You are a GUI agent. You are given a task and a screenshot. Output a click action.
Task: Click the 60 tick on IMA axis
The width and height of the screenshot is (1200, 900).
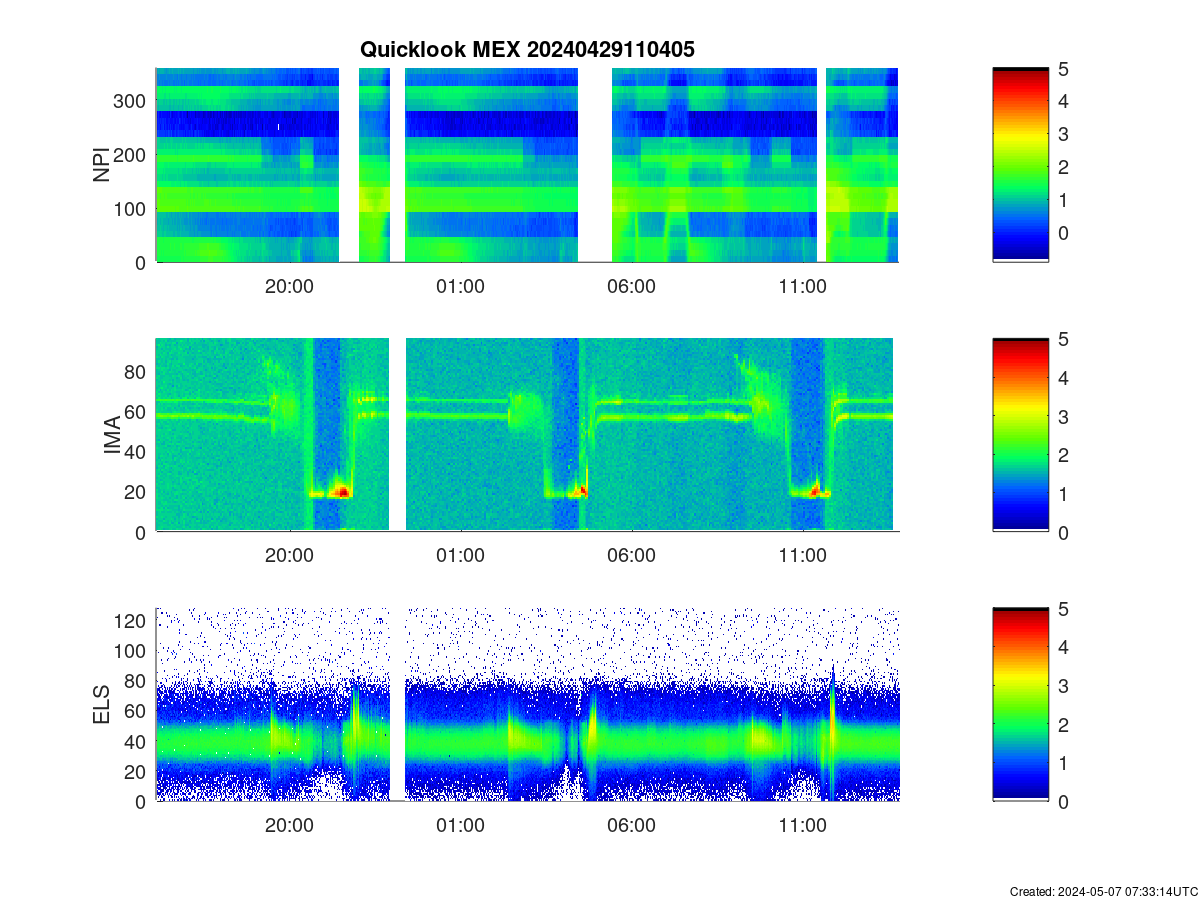[136, 412]
